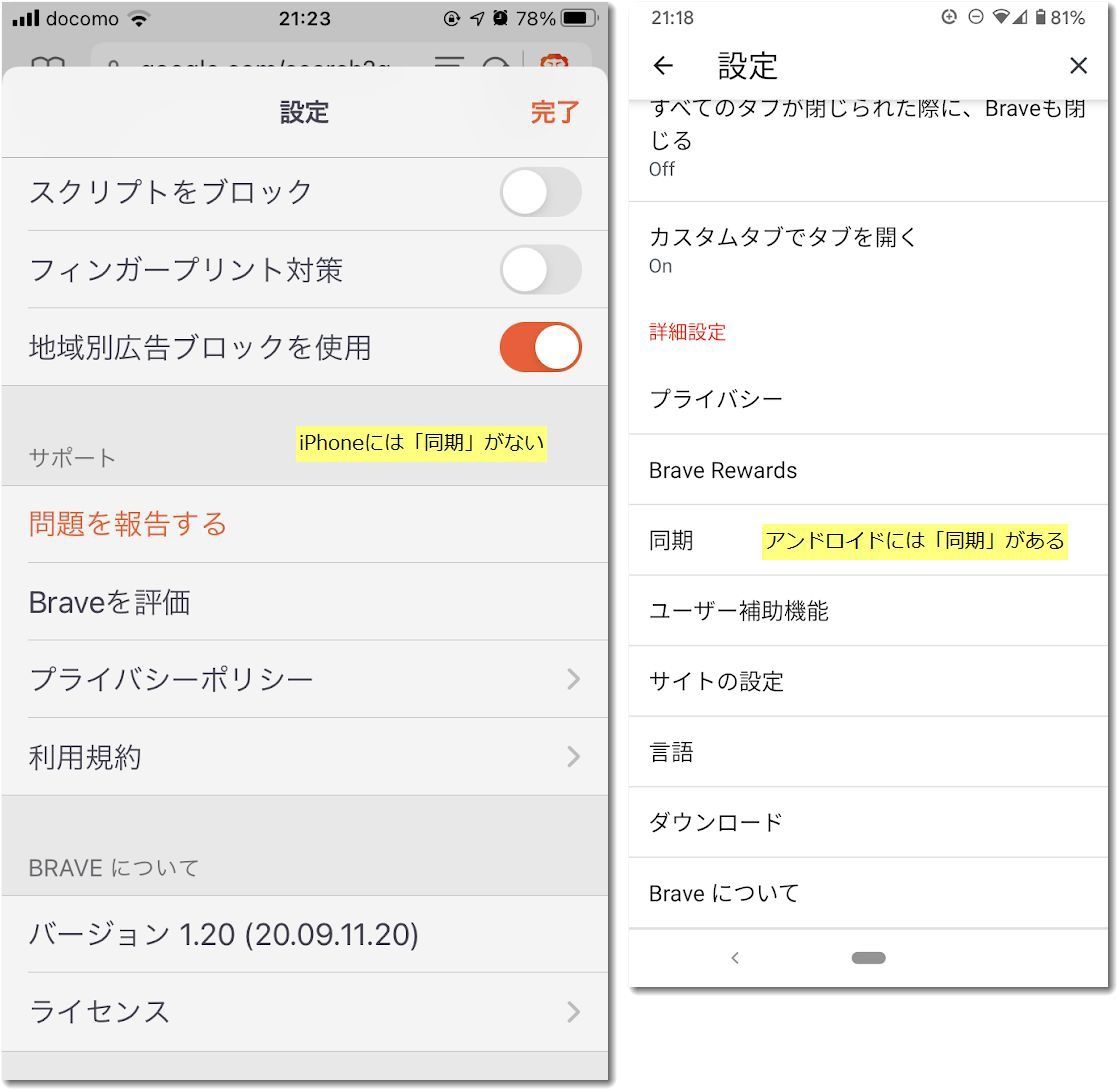Open 利用規約 chevron

coord(573,756)
